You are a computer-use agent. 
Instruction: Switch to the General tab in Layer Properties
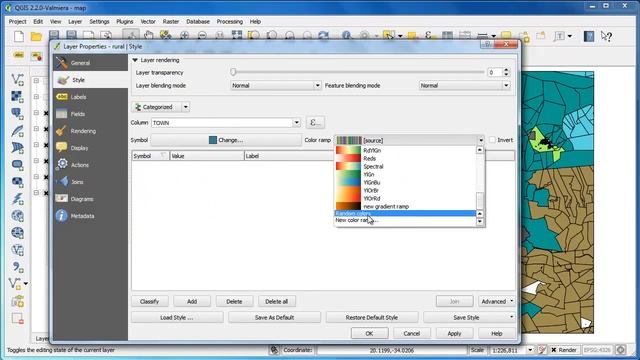90,63
